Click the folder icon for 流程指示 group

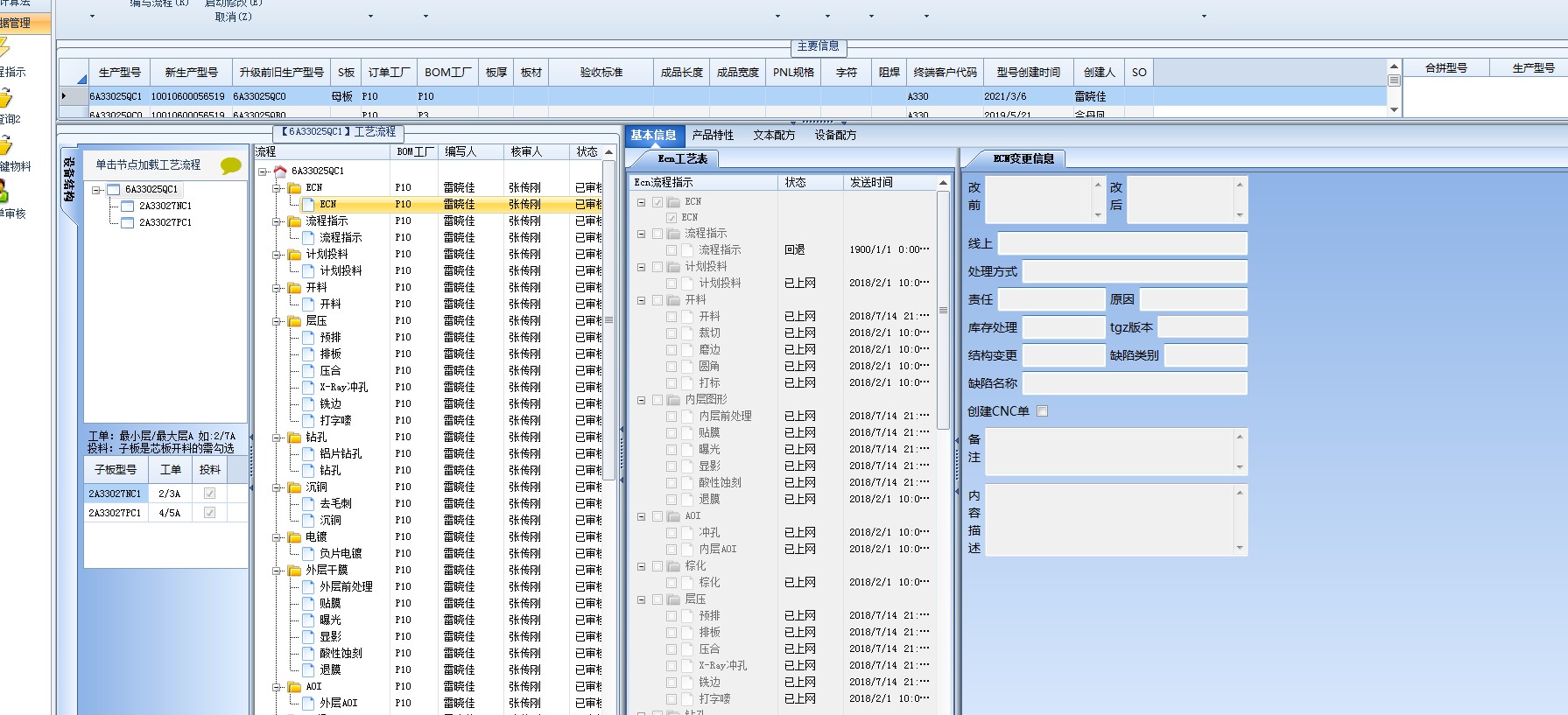tap(294, 221)
